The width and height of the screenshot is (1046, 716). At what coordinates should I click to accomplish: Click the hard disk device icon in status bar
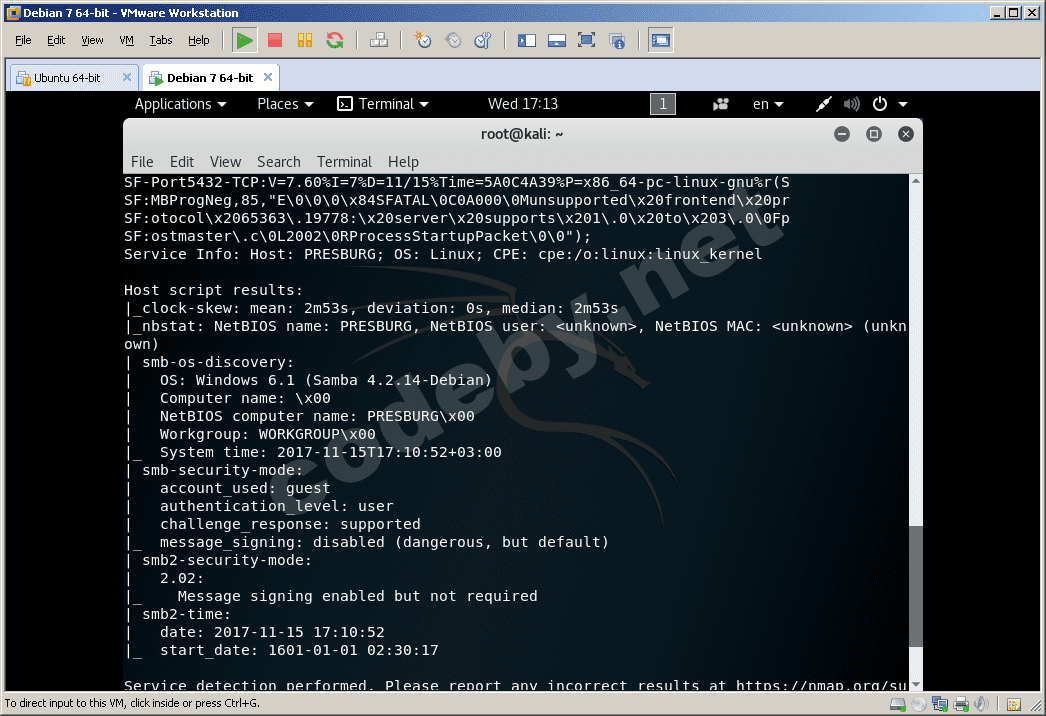point(898,704)
